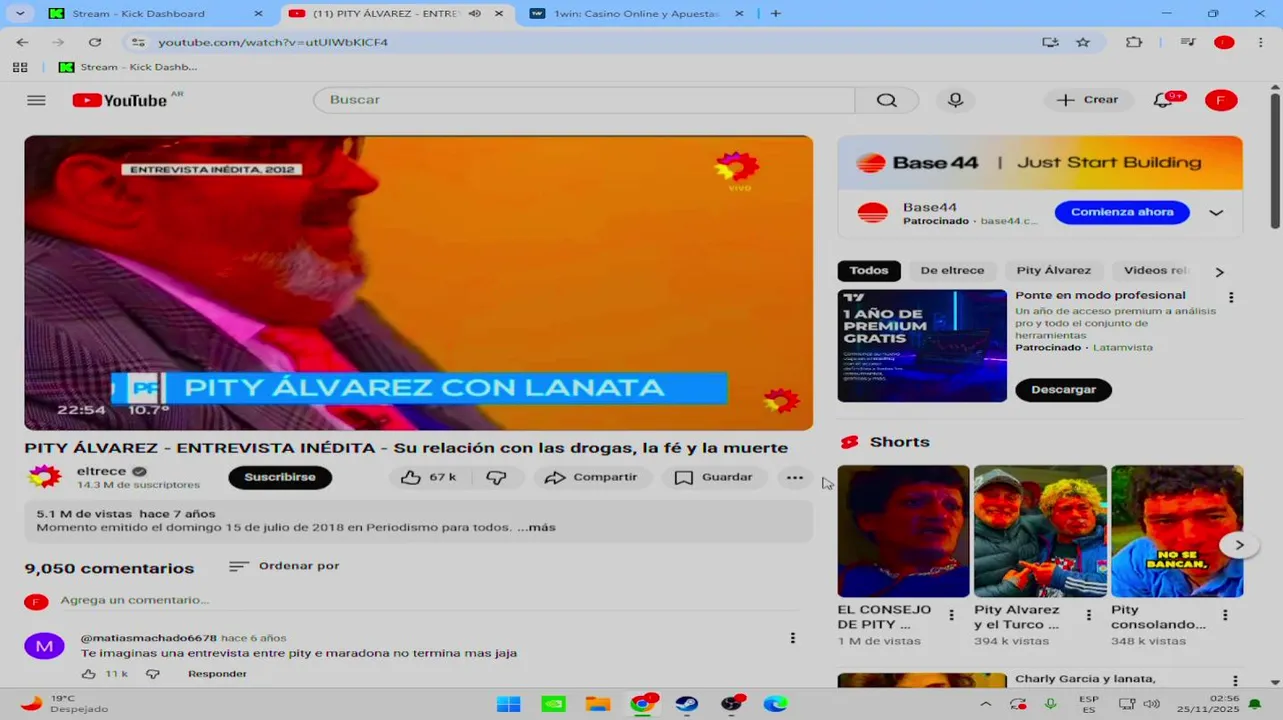
Task: Switch to the Stream - Kick Dashboard tab
Action: [155, 14]
